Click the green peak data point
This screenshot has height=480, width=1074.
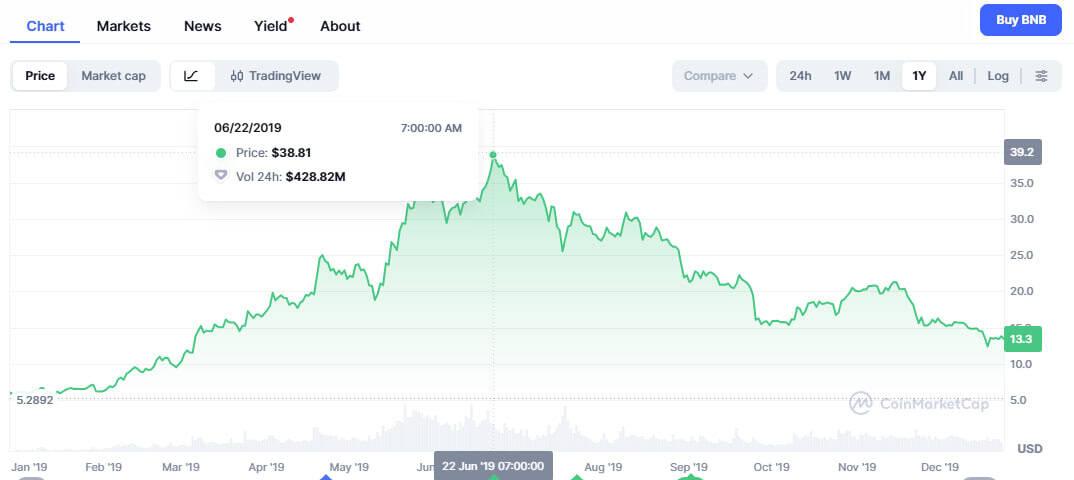pos(493,155)
